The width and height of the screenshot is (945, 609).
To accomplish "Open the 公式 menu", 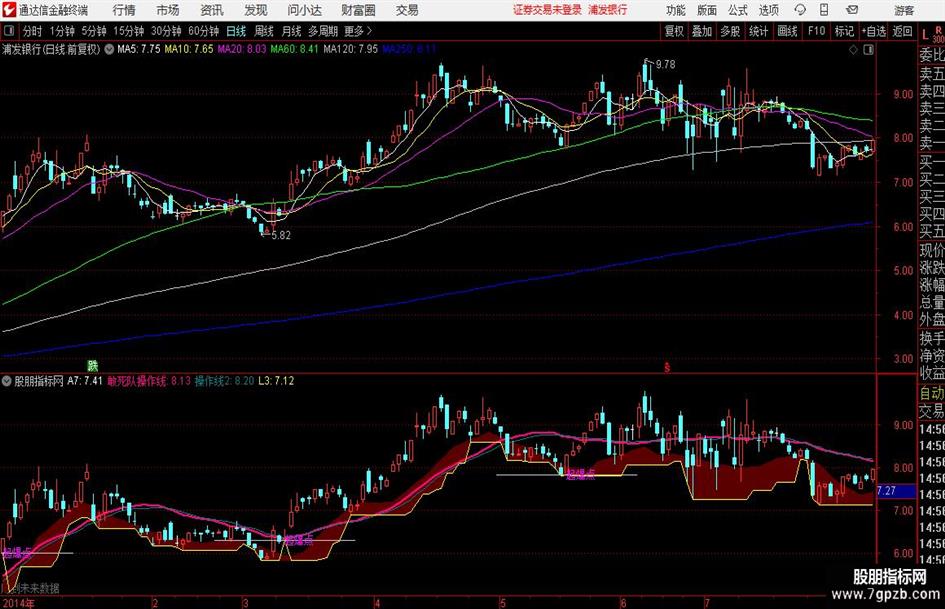I will (x=738, y=10).
